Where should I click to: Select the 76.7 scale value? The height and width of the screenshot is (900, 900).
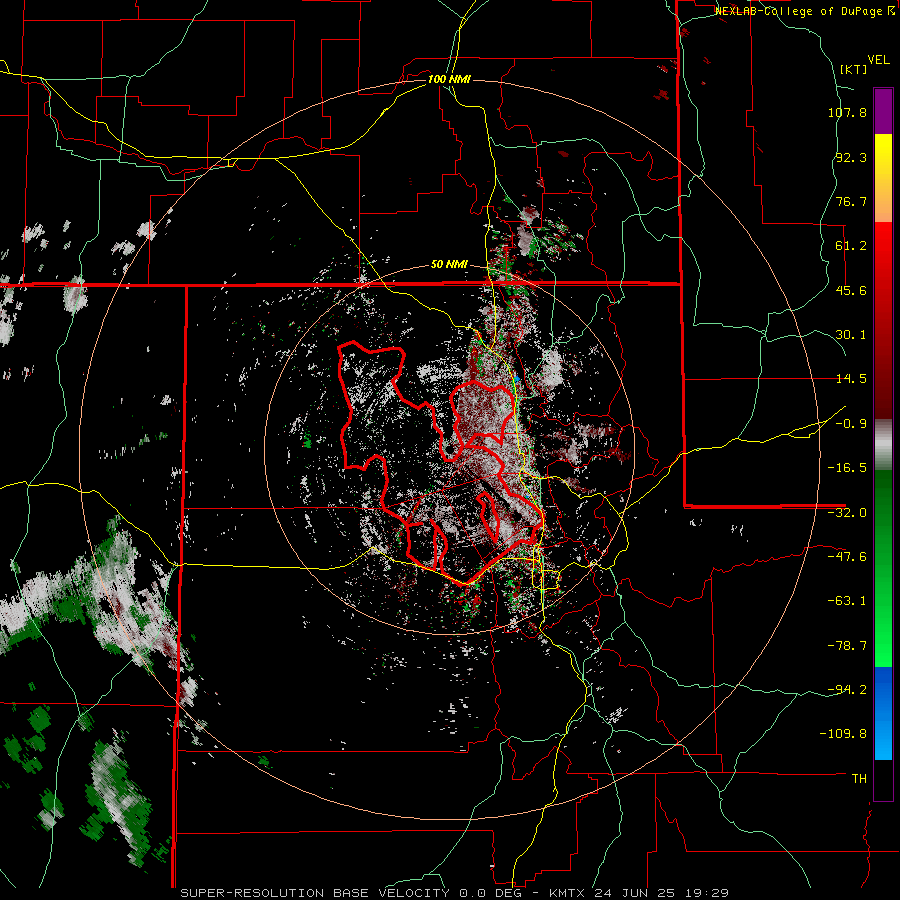click(x=851, y=201)
